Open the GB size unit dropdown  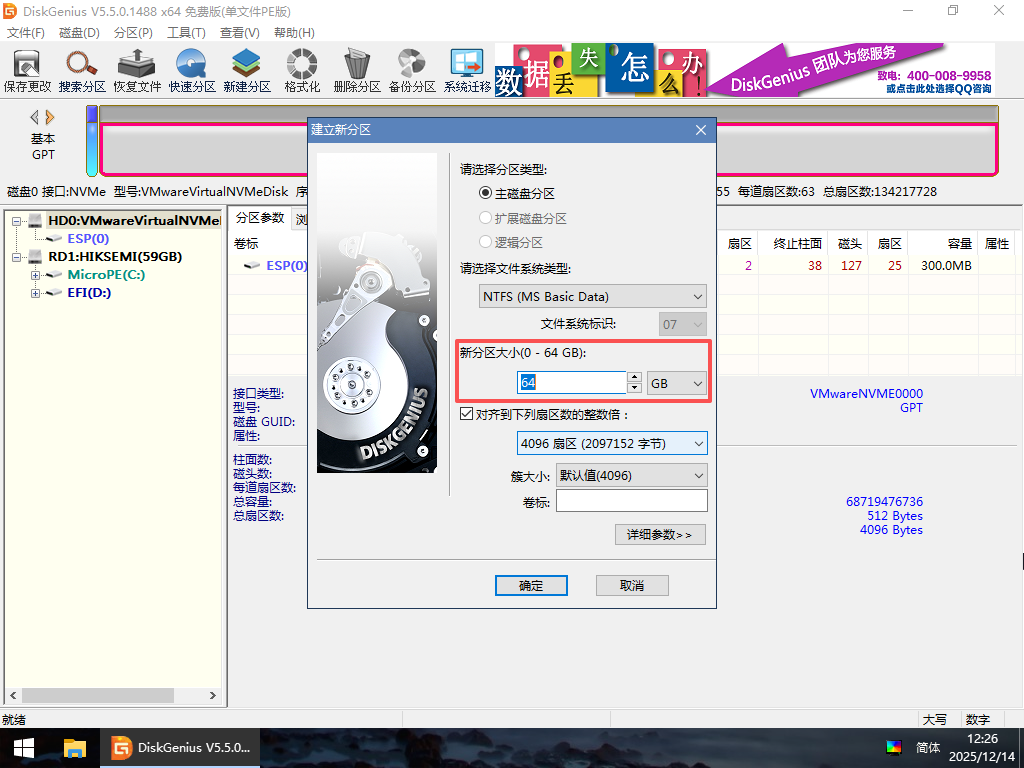click(677, 383)
